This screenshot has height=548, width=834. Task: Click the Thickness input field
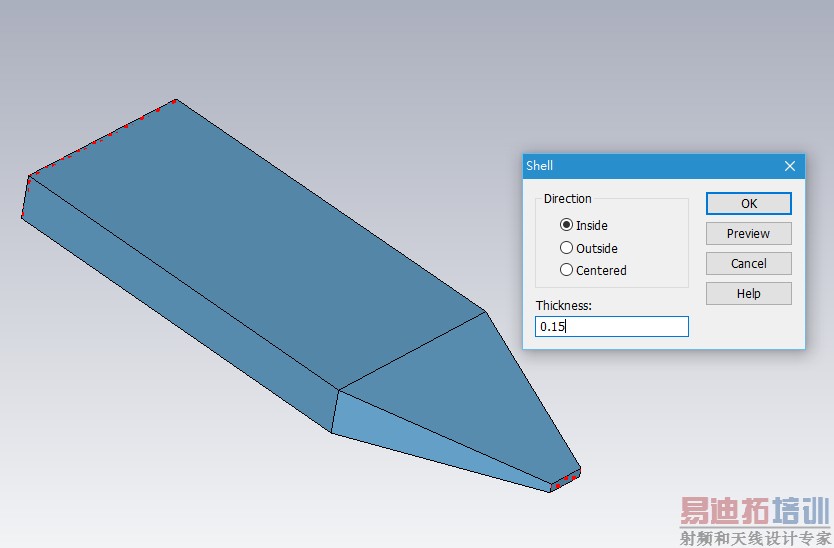point(612,326)
